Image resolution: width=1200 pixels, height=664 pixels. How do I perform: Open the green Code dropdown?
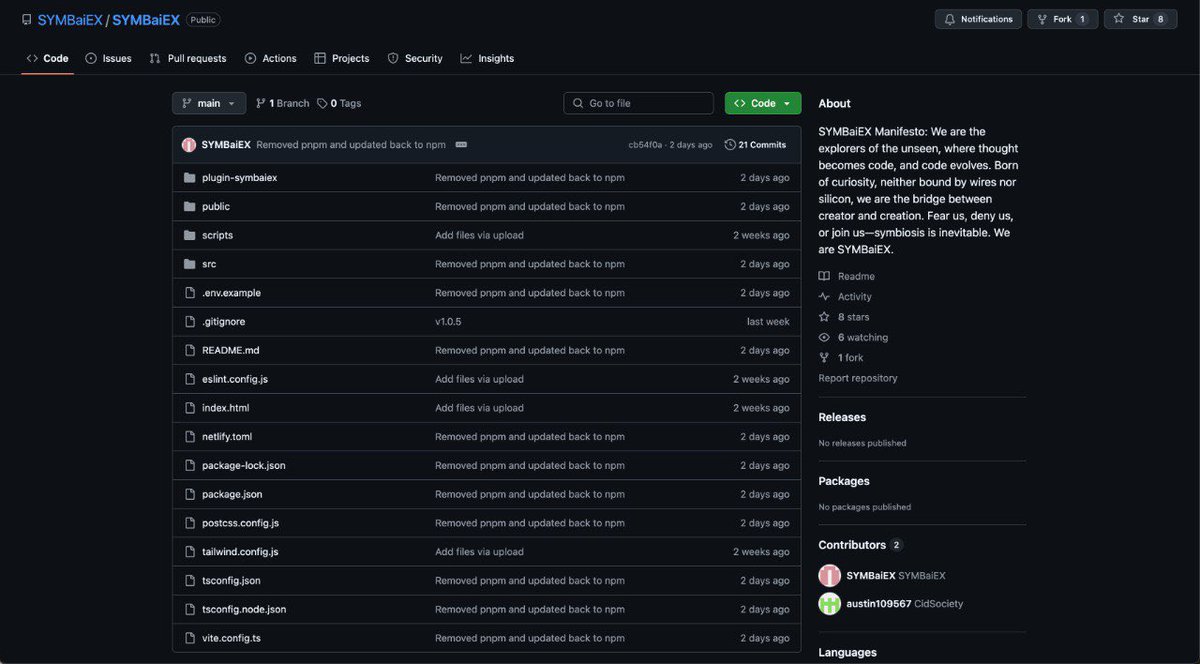[x=763, y=103]
